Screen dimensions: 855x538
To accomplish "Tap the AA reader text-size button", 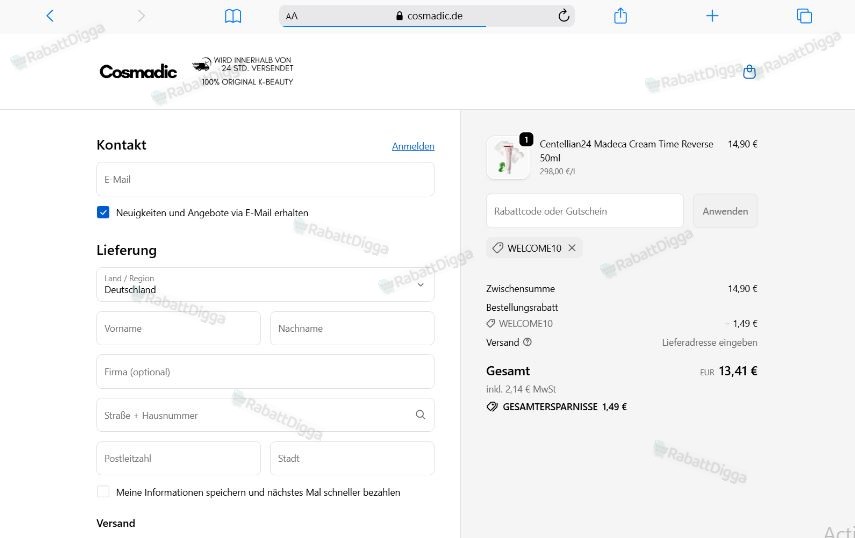I will pyautogui.click(x=292, y=16).
